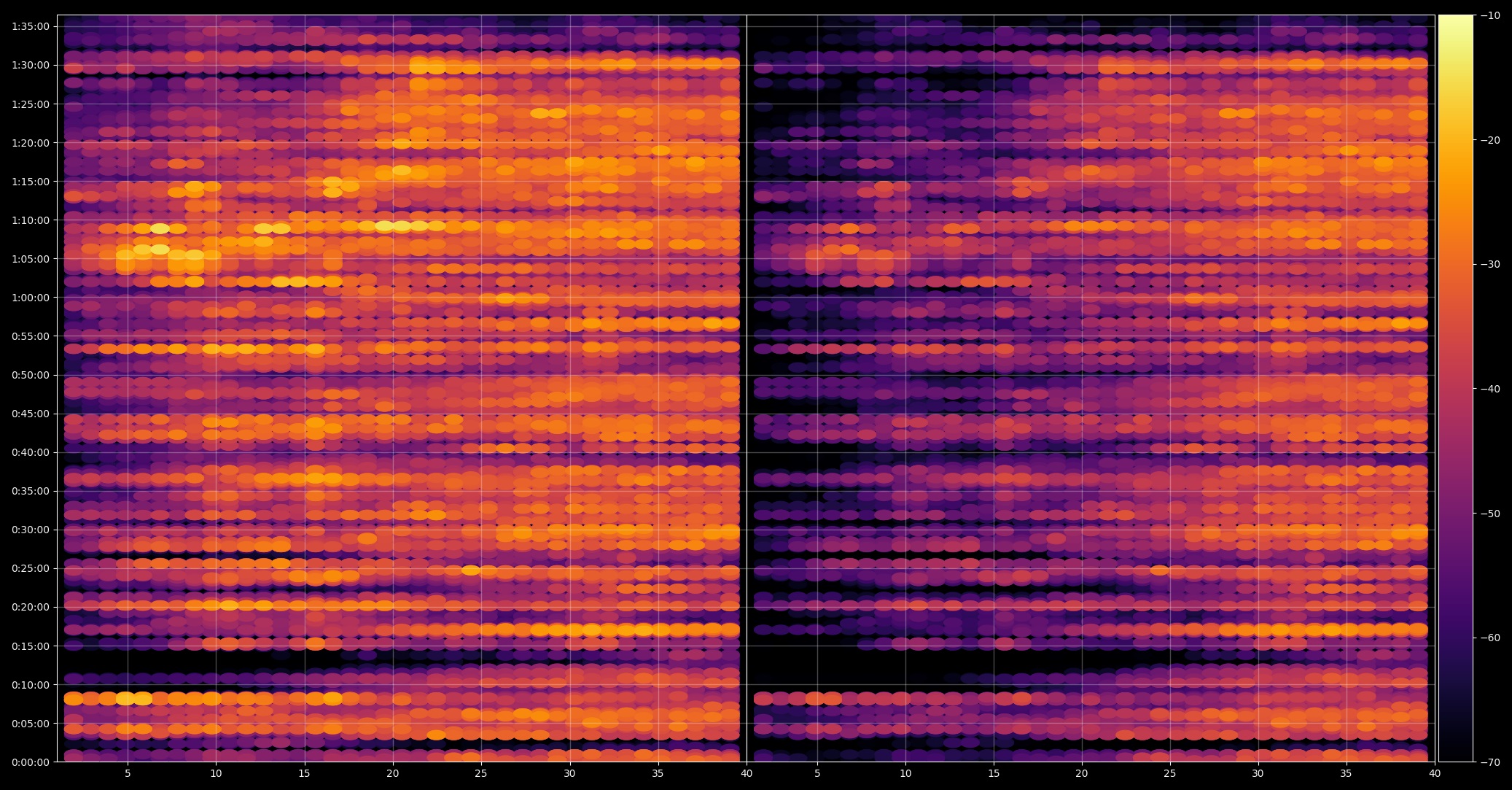Screen dimensions: 1512x790
Task: Click the -30 colorbar label
Action: (x=1492, y=264)
